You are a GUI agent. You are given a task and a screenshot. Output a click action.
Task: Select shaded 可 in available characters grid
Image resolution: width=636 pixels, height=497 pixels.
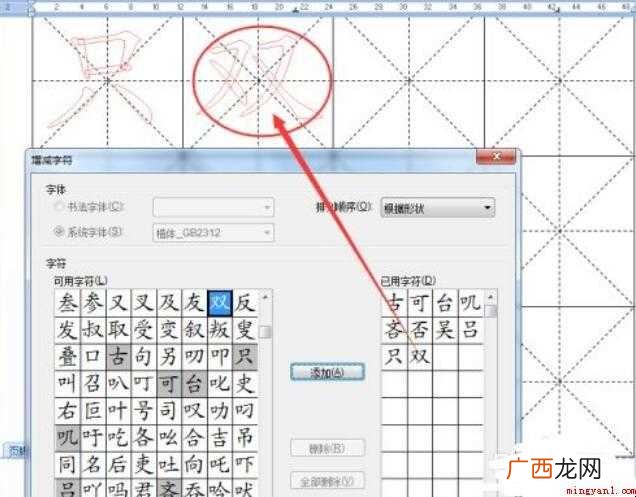(x=169, y=384)
